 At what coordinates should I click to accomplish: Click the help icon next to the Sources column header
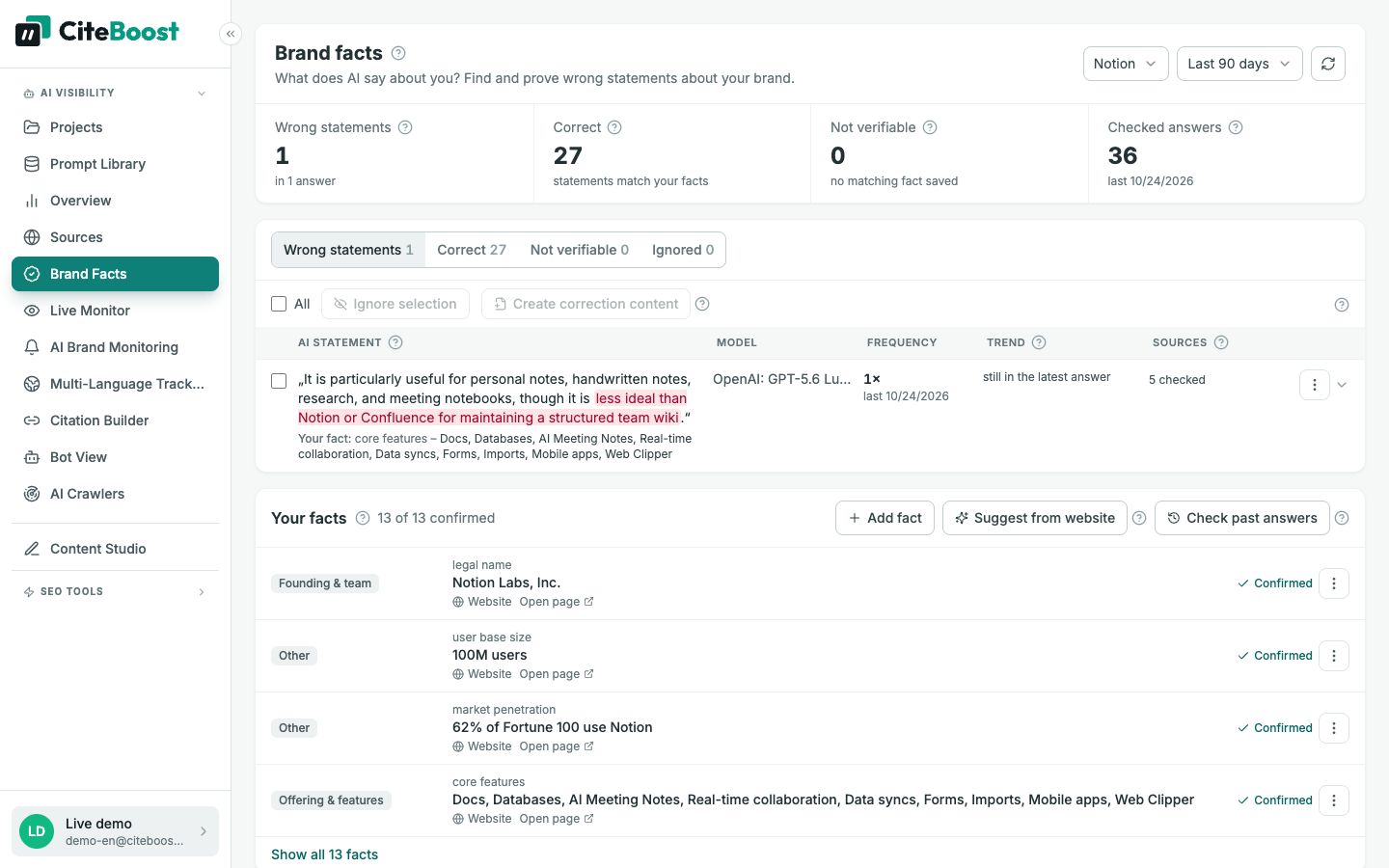click(1221, 342)
